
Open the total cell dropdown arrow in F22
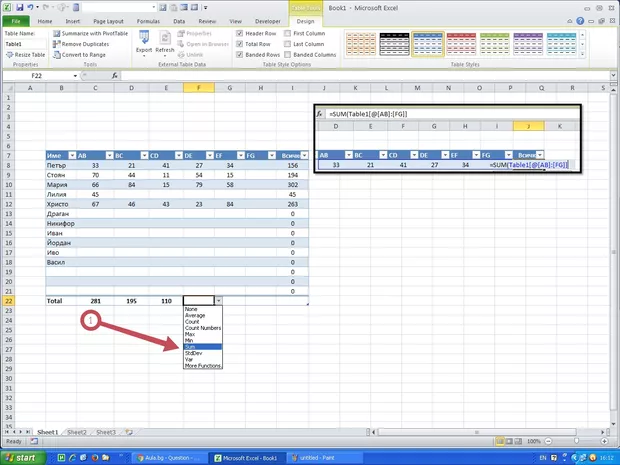pyautogui.click(x=219, y=300)
